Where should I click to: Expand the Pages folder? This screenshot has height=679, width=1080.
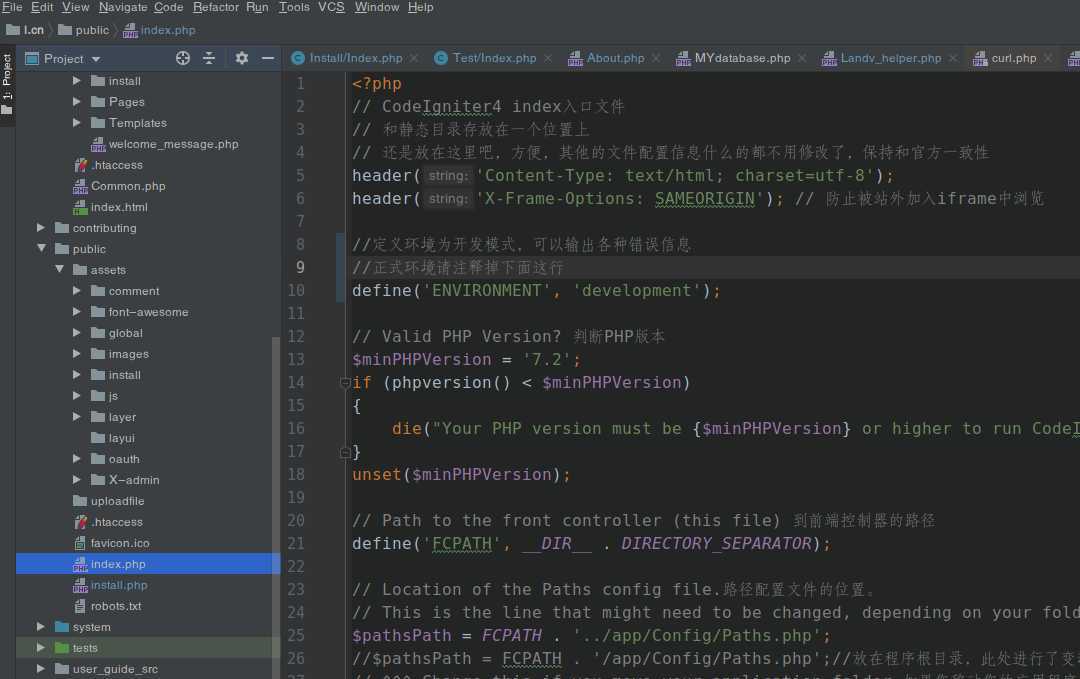(x=76, y=102)
